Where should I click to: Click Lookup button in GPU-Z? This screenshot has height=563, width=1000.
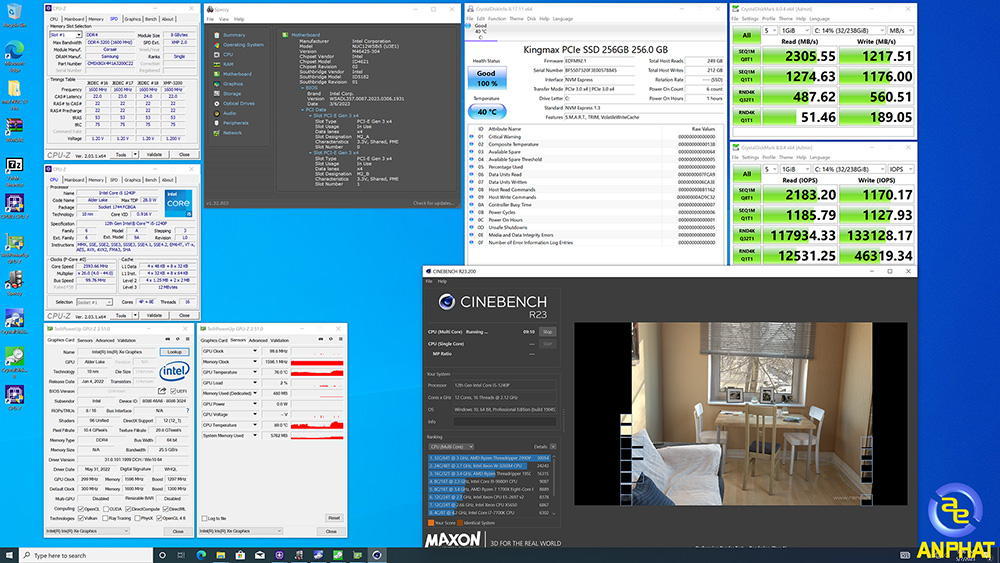coord(174,352)
